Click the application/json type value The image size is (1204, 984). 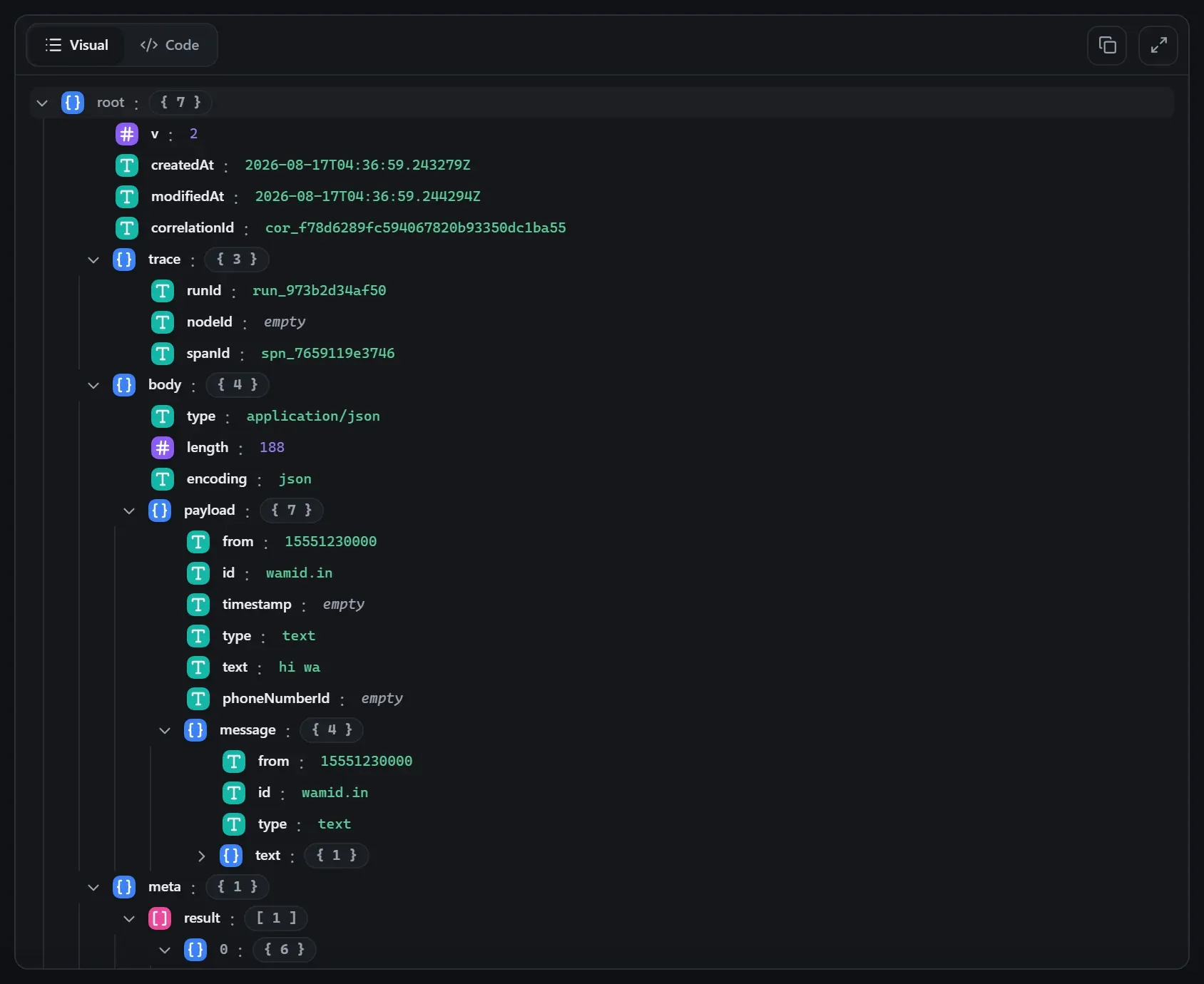313,416
